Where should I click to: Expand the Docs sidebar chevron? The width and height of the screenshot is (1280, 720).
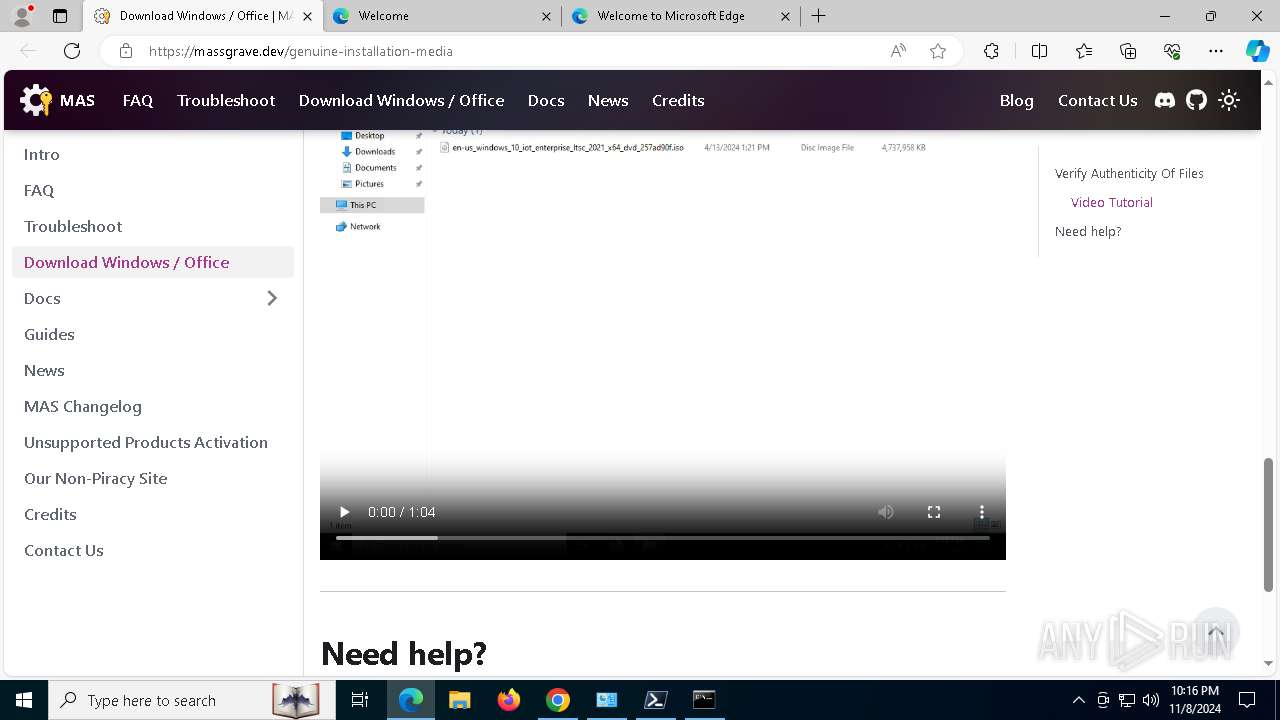point(272,298)
